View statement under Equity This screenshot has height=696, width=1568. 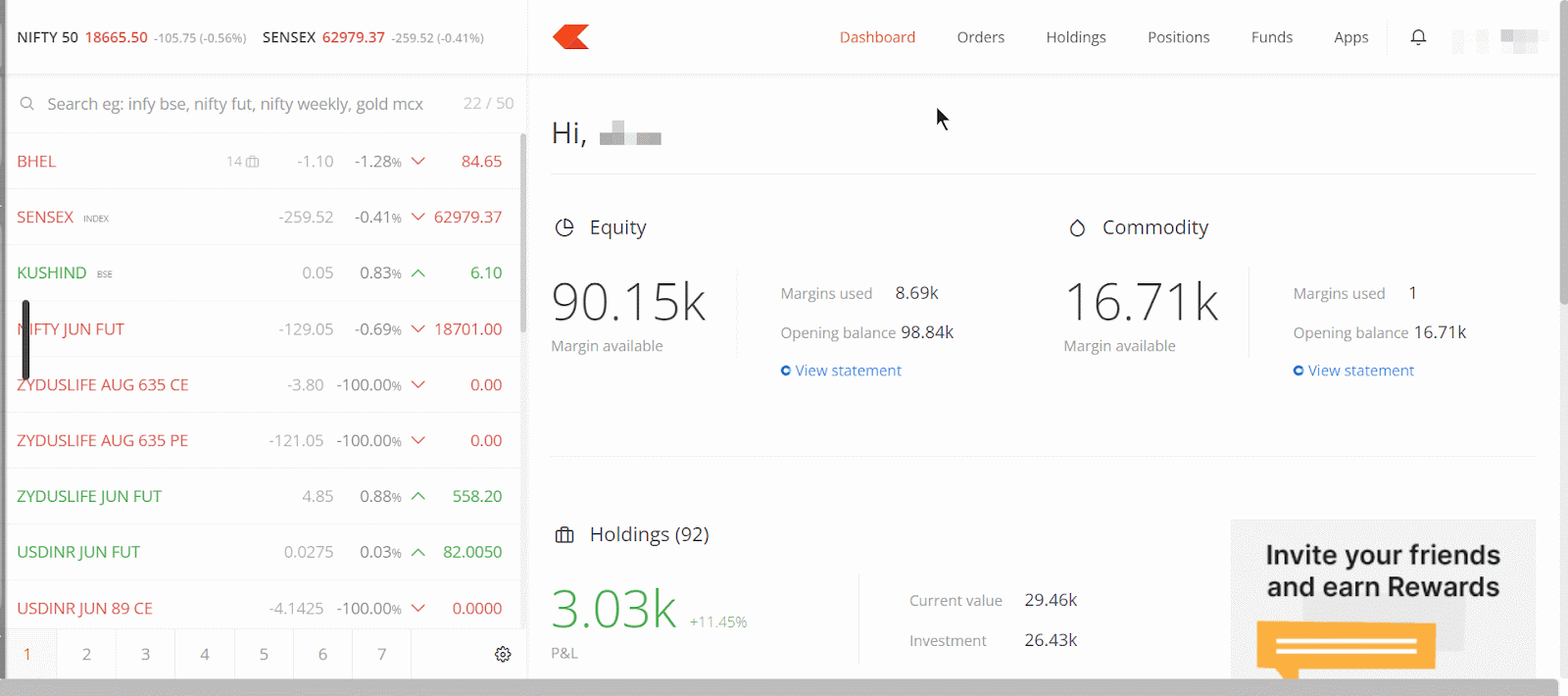(x=848, y=371)
